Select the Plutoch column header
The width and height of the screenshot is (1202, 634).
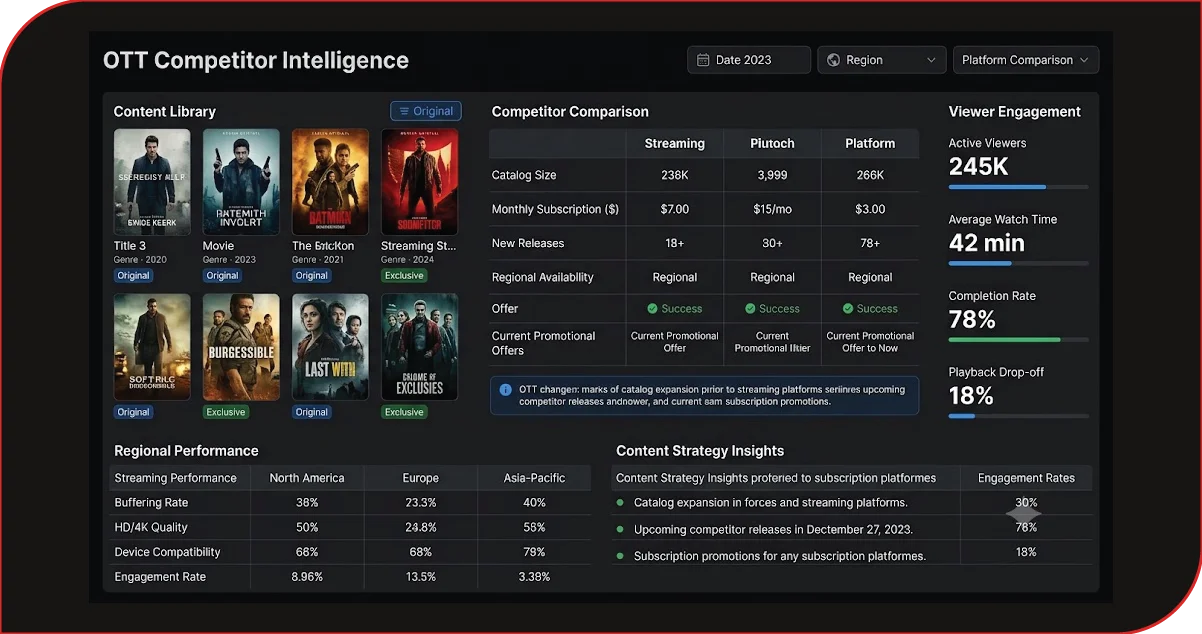(772, 143)
